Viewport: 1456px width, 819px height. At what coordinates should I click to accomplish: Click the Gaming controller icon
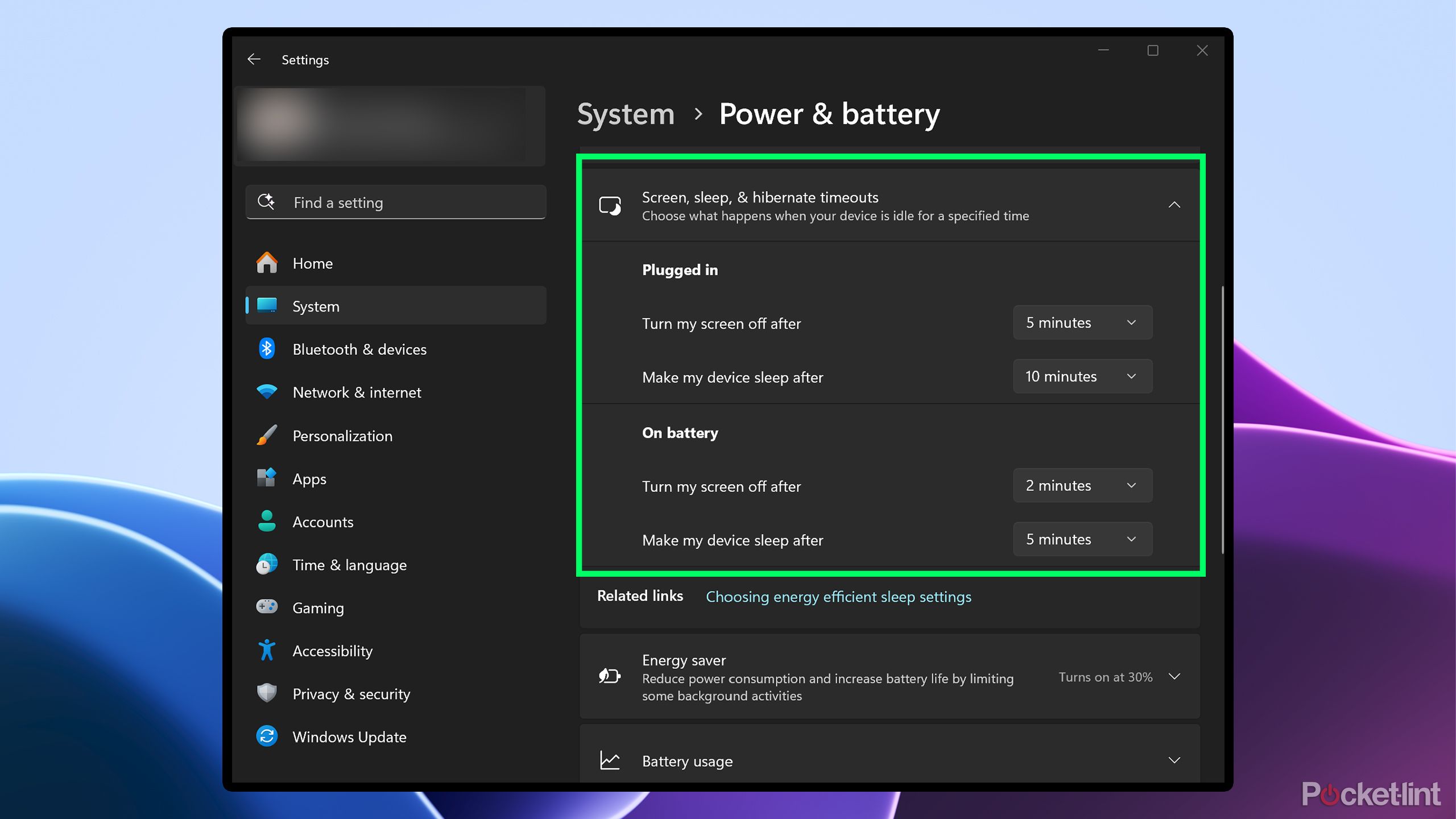(x=267, y=607)
